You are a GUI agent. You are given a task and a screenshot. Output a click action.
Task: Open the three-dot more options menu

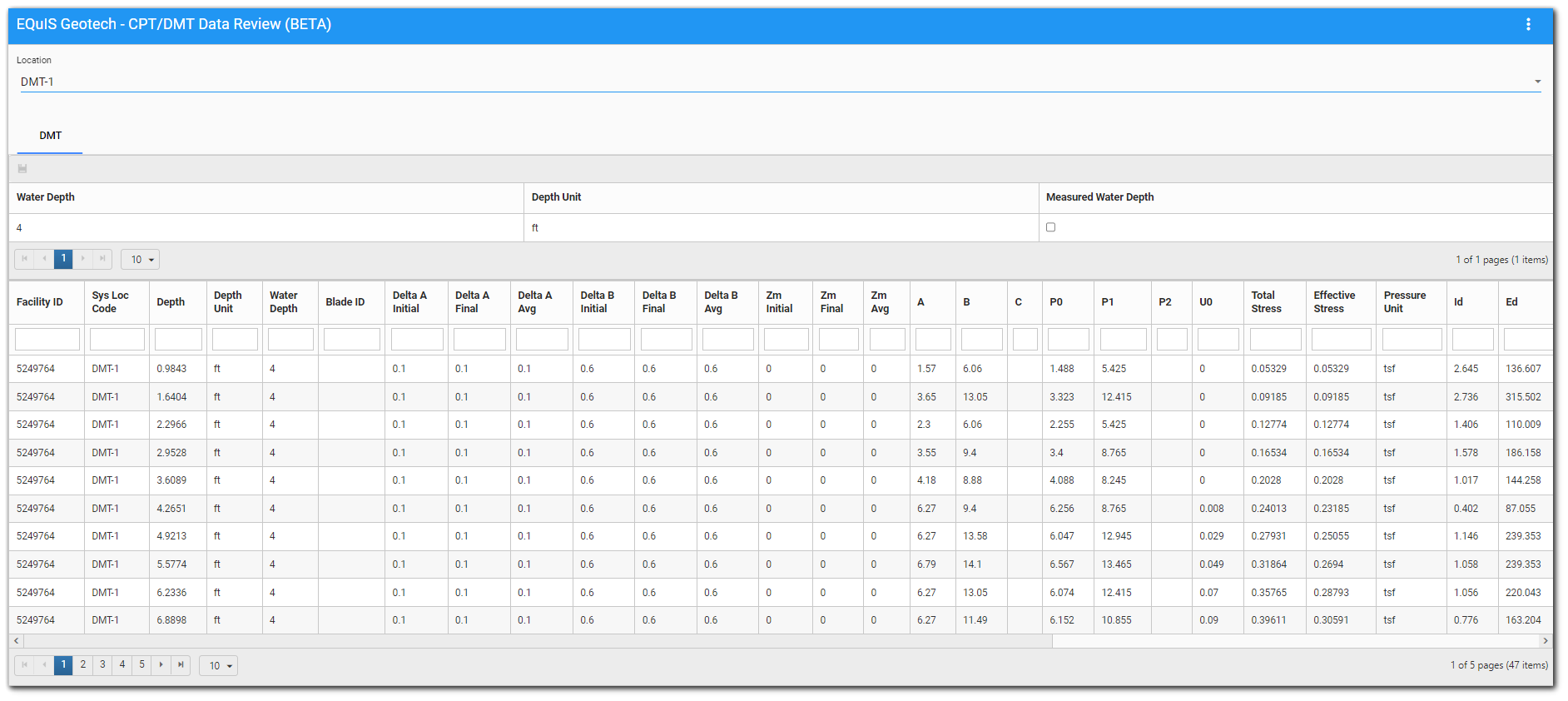(1528, 25)
